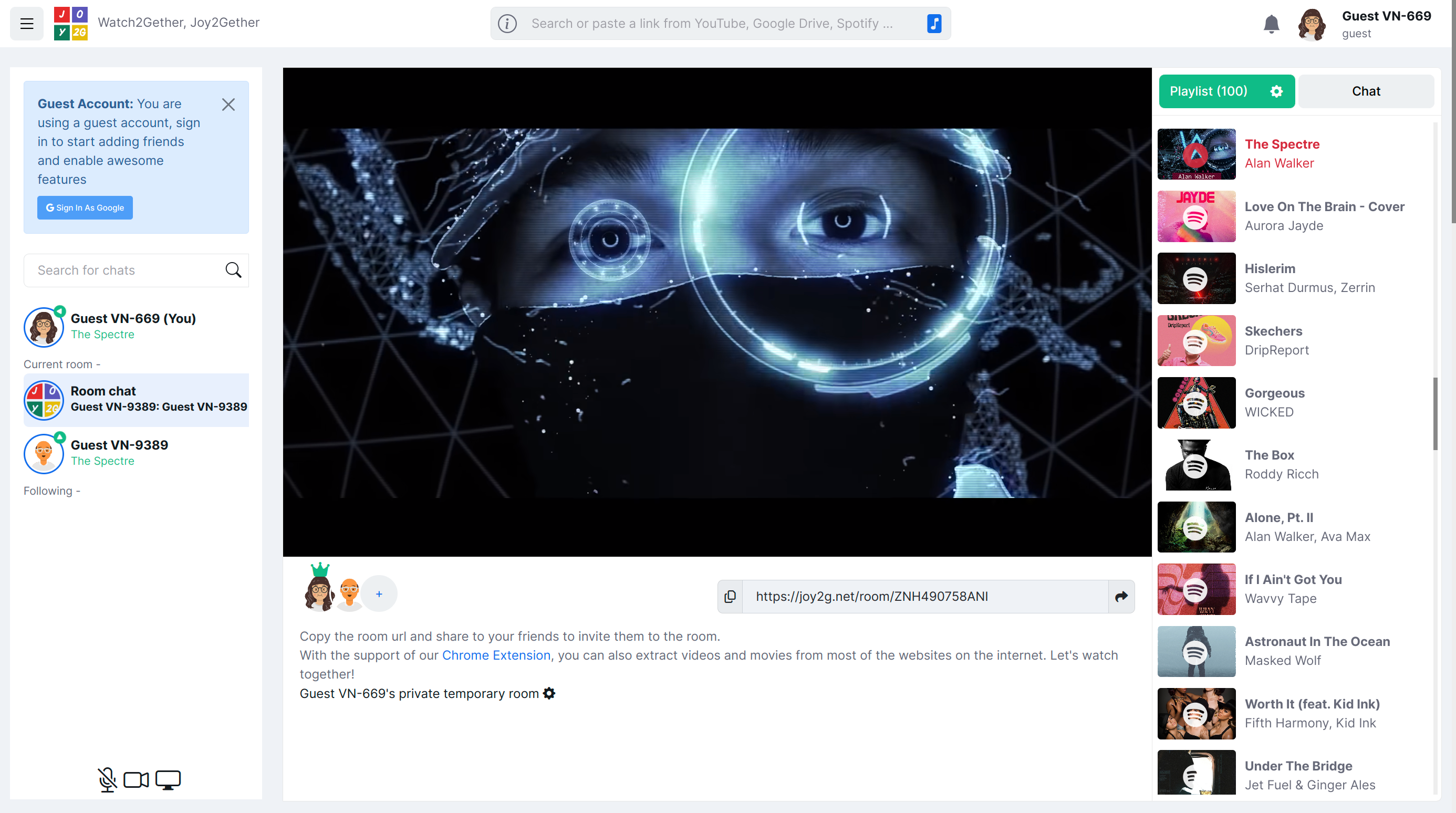Click the 'Alan Walker' artist label
Image resolution: width=1456 pixels, height=813 pixels.
[1279, 163]
